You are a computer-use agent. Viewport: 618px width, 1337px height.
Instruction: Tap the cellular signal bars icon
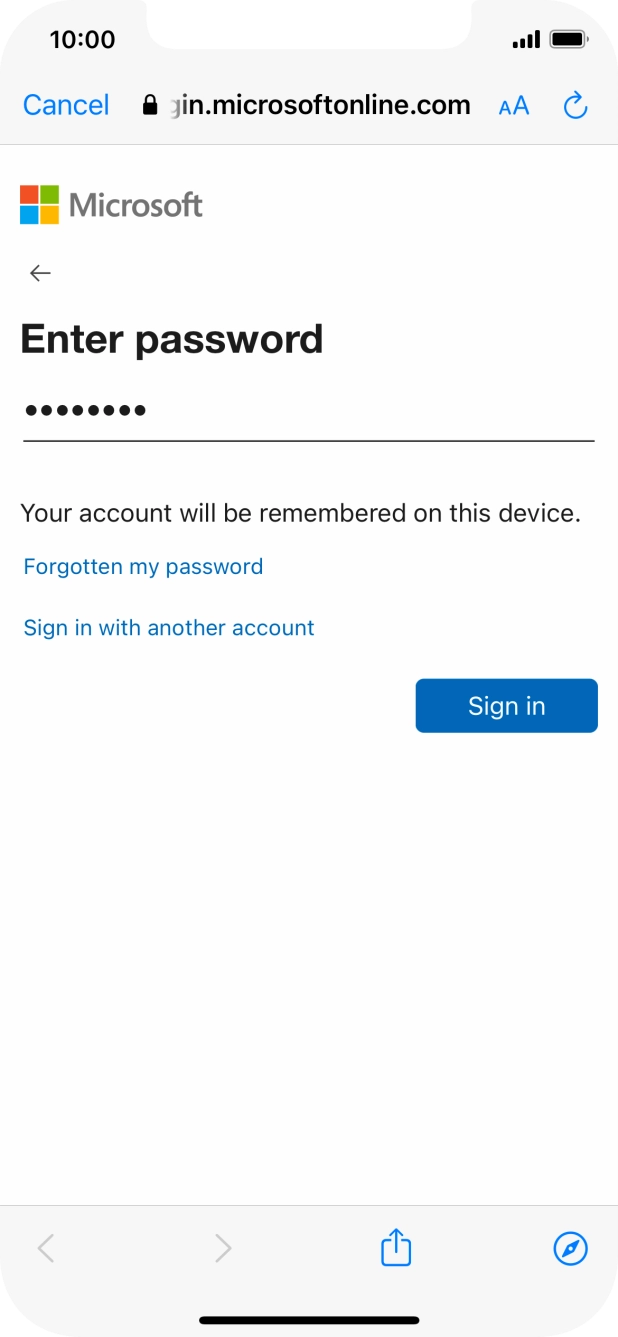click(x=525, y=40)
